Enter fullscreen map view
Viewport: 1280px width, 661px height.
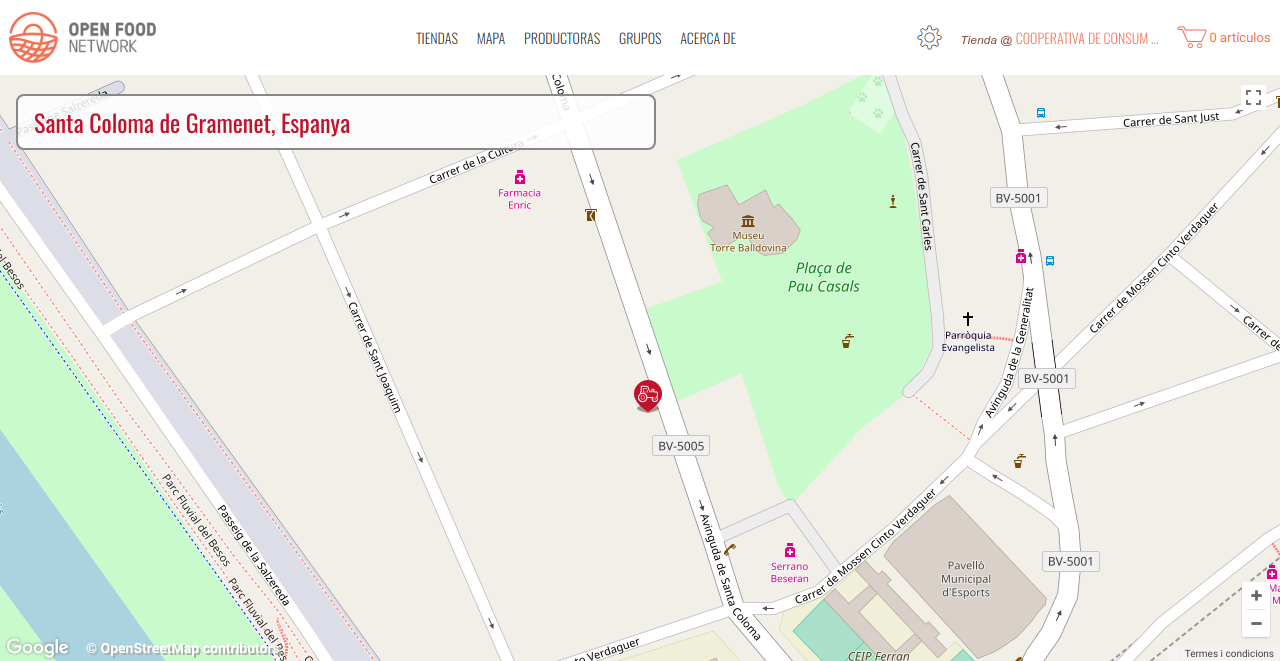1253,98
